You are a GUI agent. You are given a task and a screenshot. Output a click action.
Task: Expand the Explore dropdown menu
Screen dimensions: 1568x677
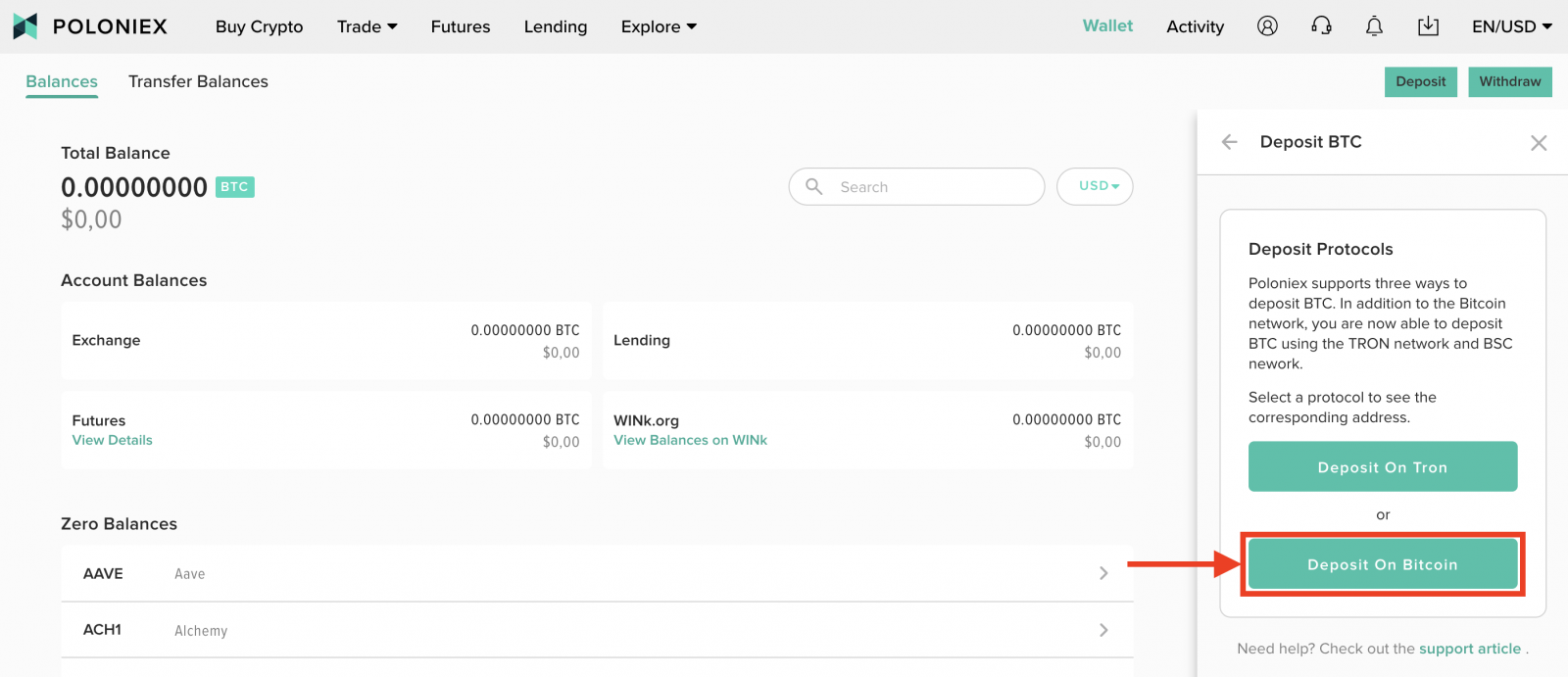coord(658,26)
